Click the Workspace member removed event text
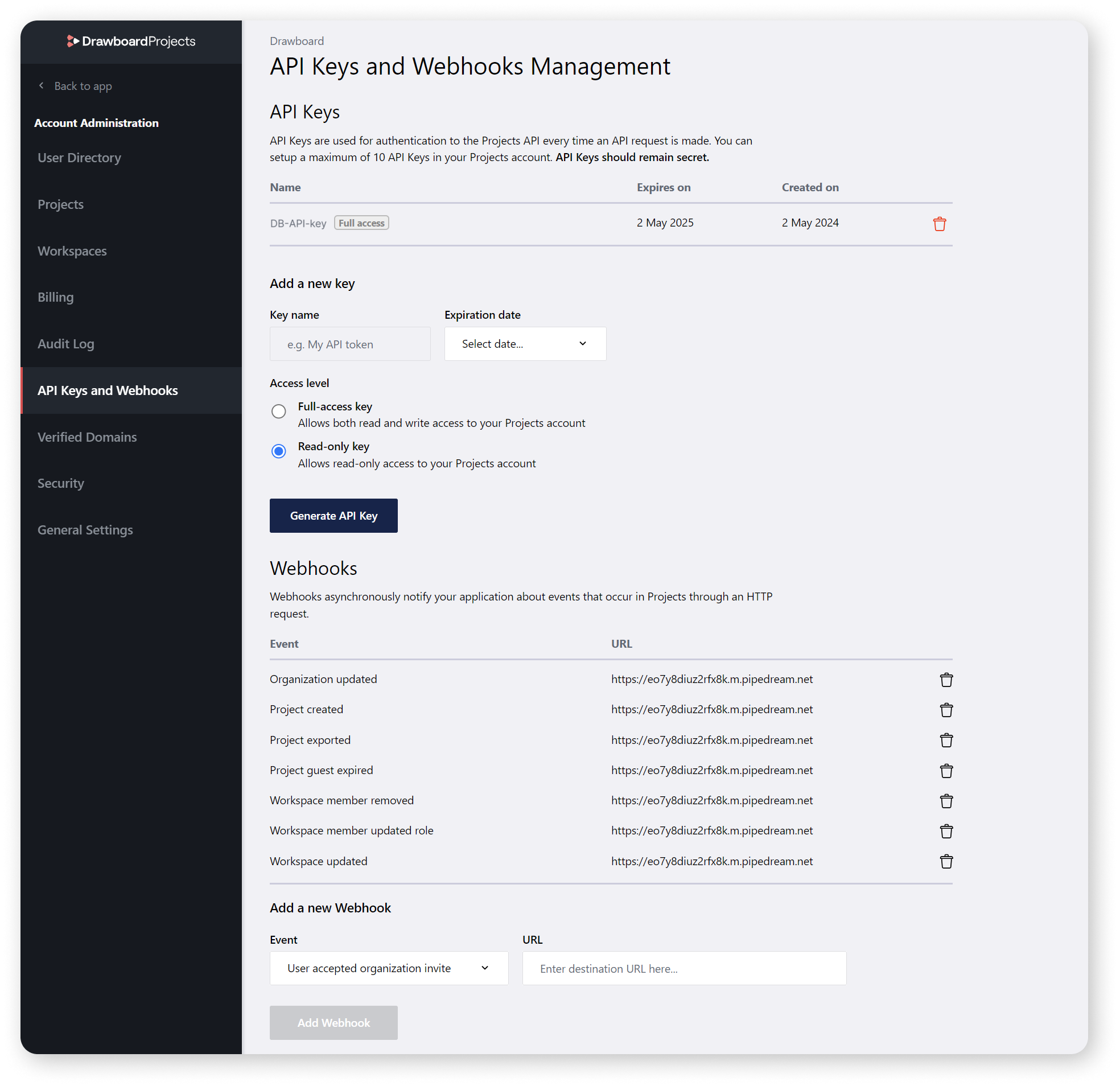1120x1086 pixels. coord(341,800)
